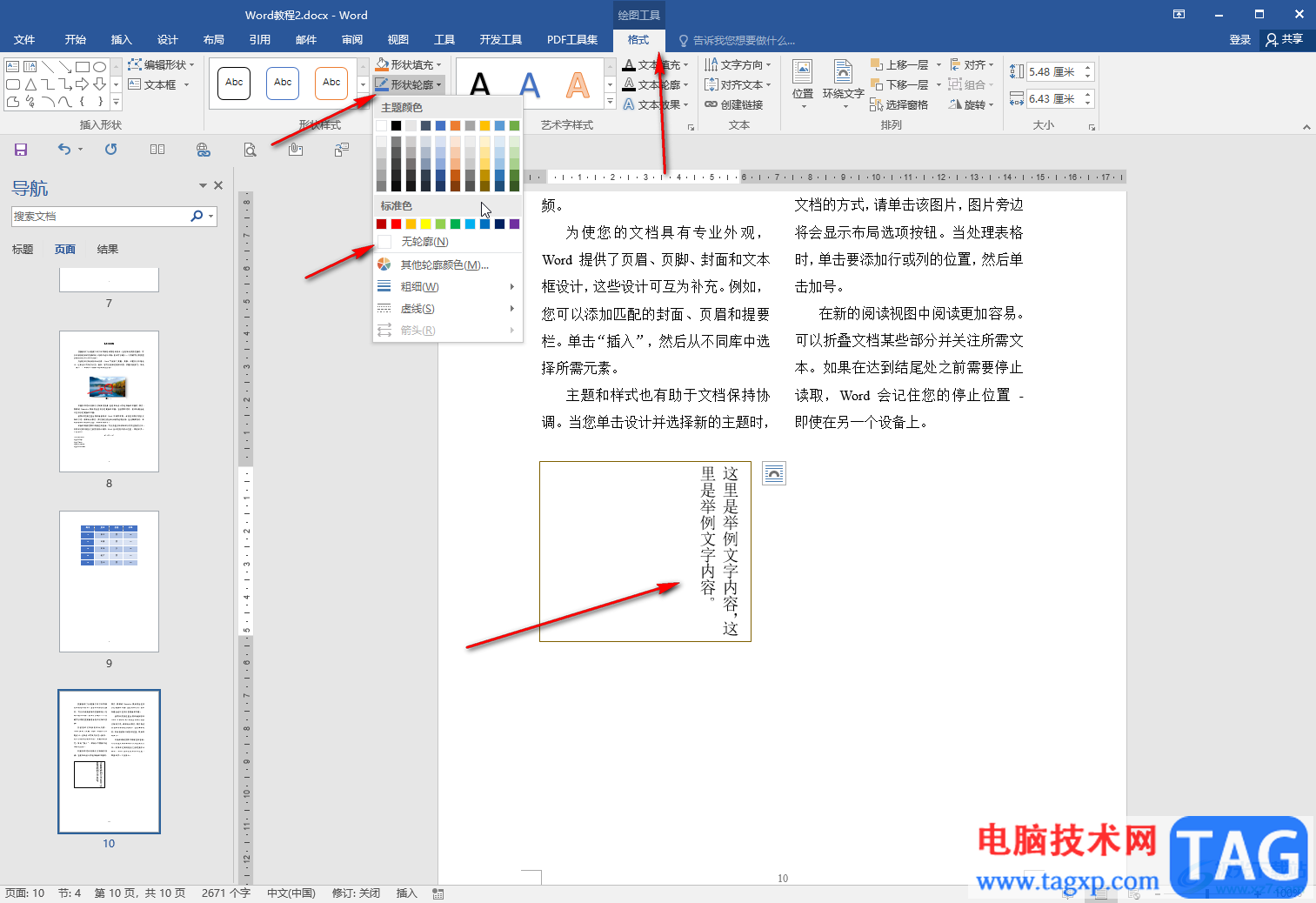1316x903 pixels.
Task: Apply orange outline Abc shape style
Action: coord(331,84)
